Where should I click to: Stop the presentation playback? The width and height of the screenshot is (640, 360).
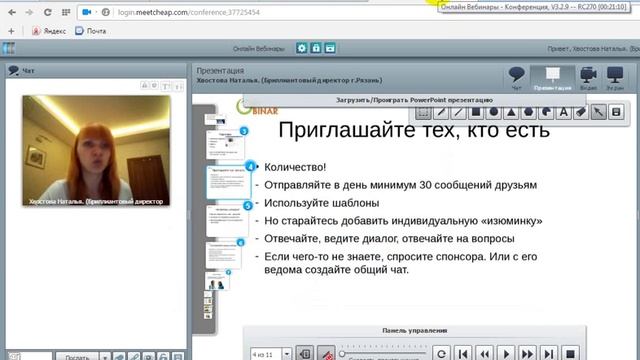coord(571,354)
